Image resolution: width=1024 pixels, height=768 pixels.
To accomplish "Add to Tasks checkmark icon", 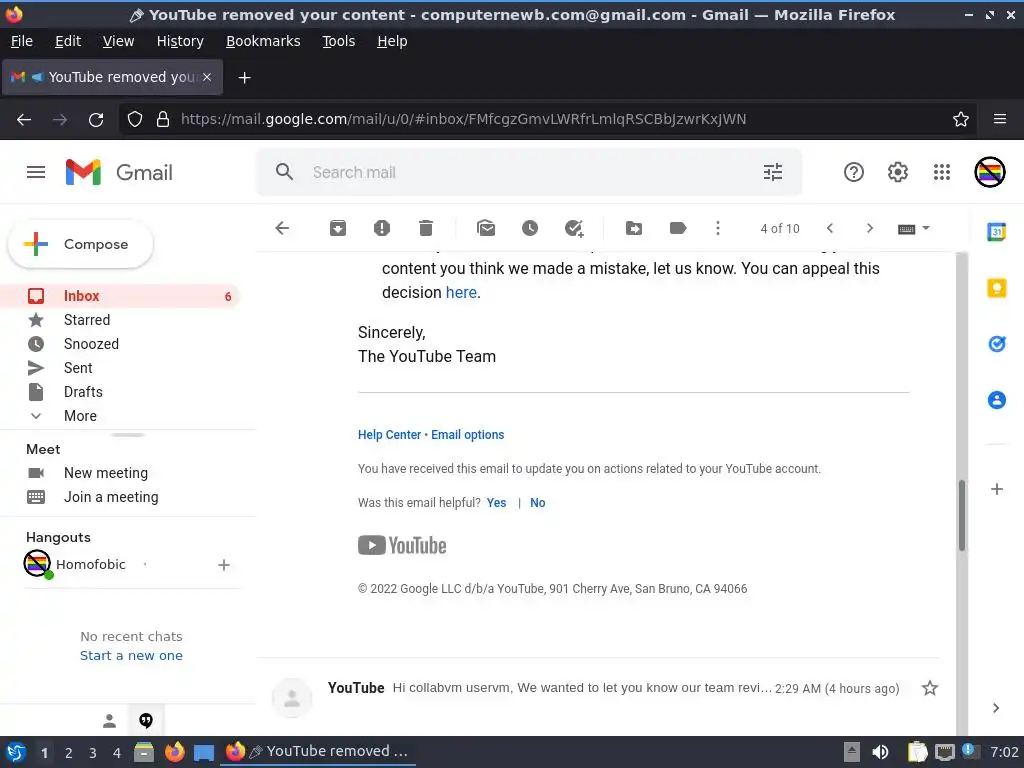I will 574,228.
